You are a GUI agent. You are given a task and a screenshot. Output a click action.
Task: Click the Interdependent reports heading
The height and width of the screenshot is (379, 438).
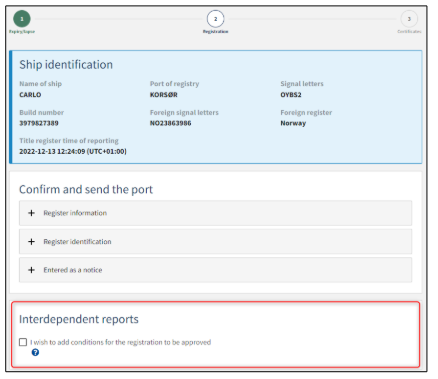(x=79, y=319)
